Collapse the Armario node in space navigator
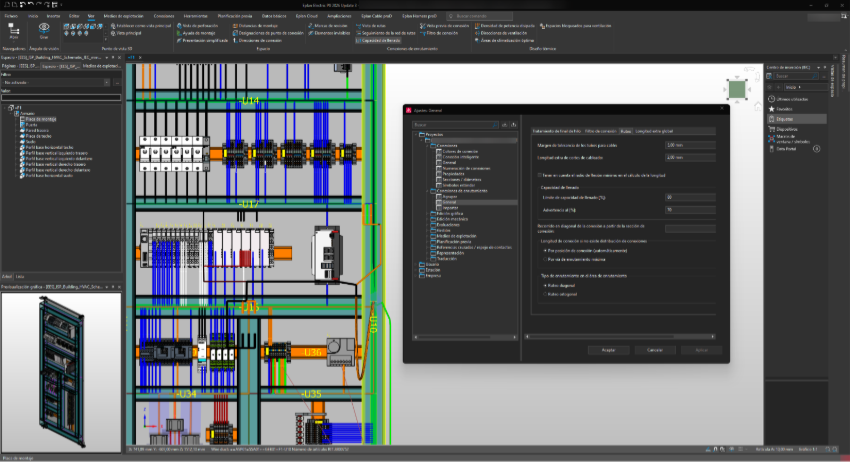Viewport: 850px width, 462px height. pyautogui.click(x=11, y=113)
